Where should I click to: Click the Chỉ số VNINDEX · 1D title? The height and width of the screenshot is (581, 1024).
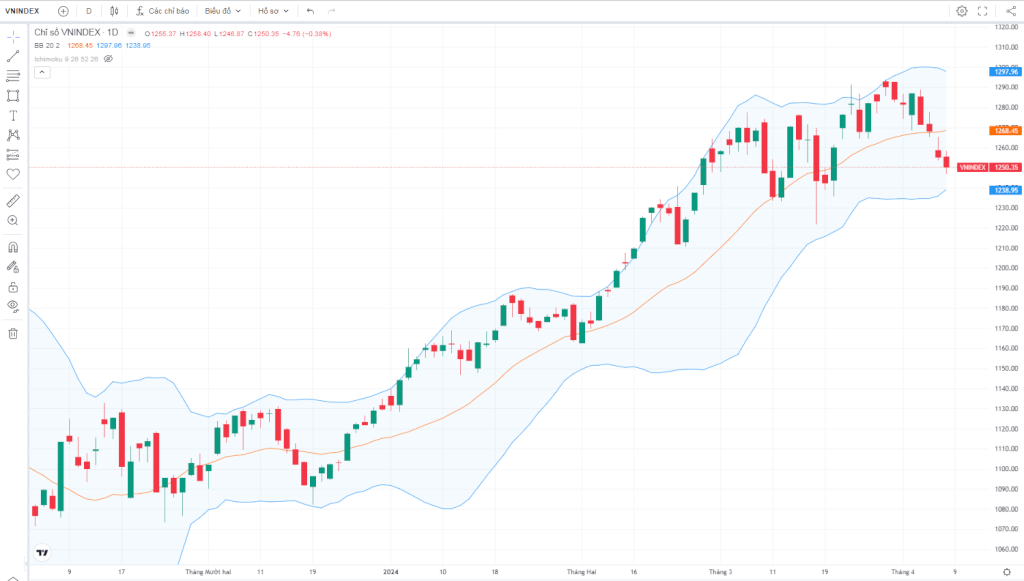(x=76, y=33)
